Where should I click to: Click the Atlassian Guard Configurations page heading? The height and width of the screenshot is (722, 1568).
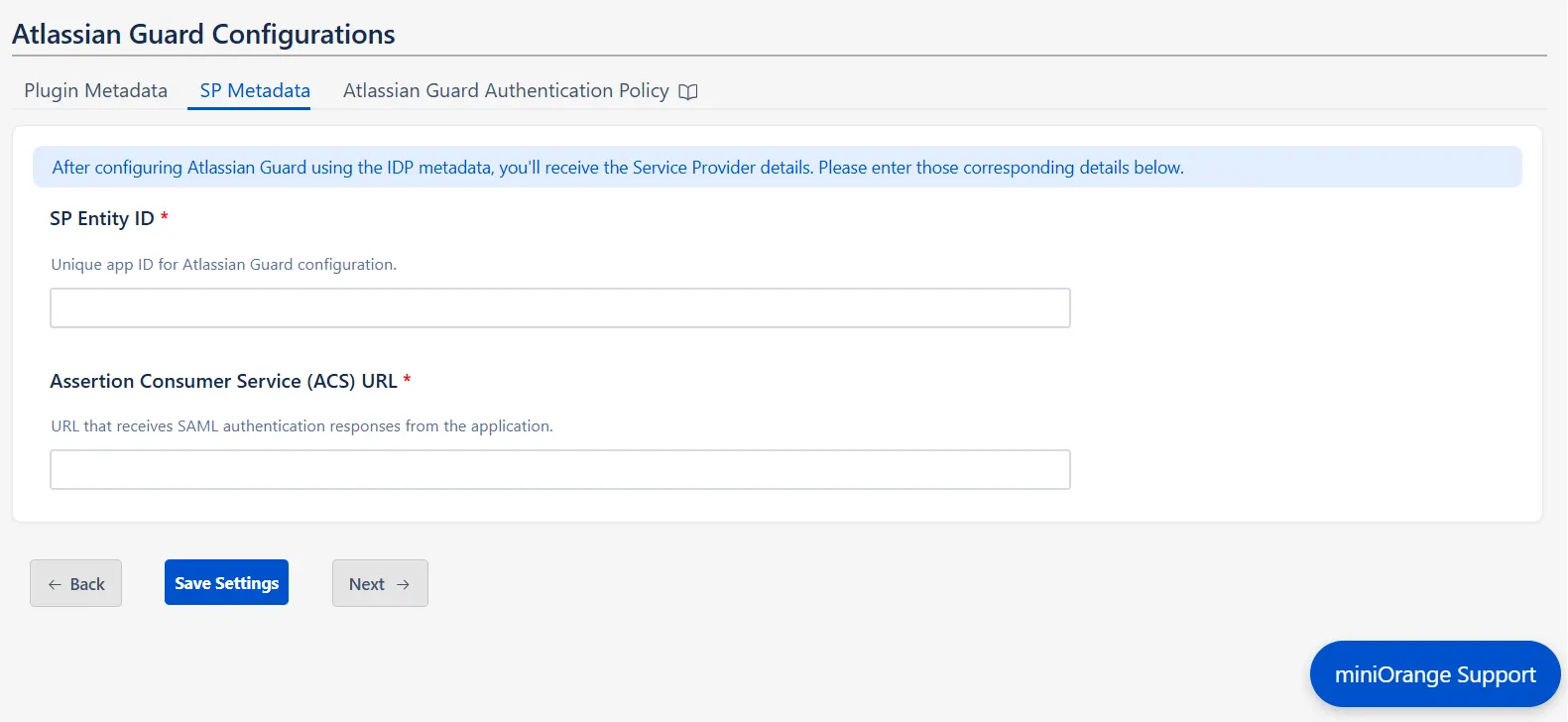click(x=202, y=34)
